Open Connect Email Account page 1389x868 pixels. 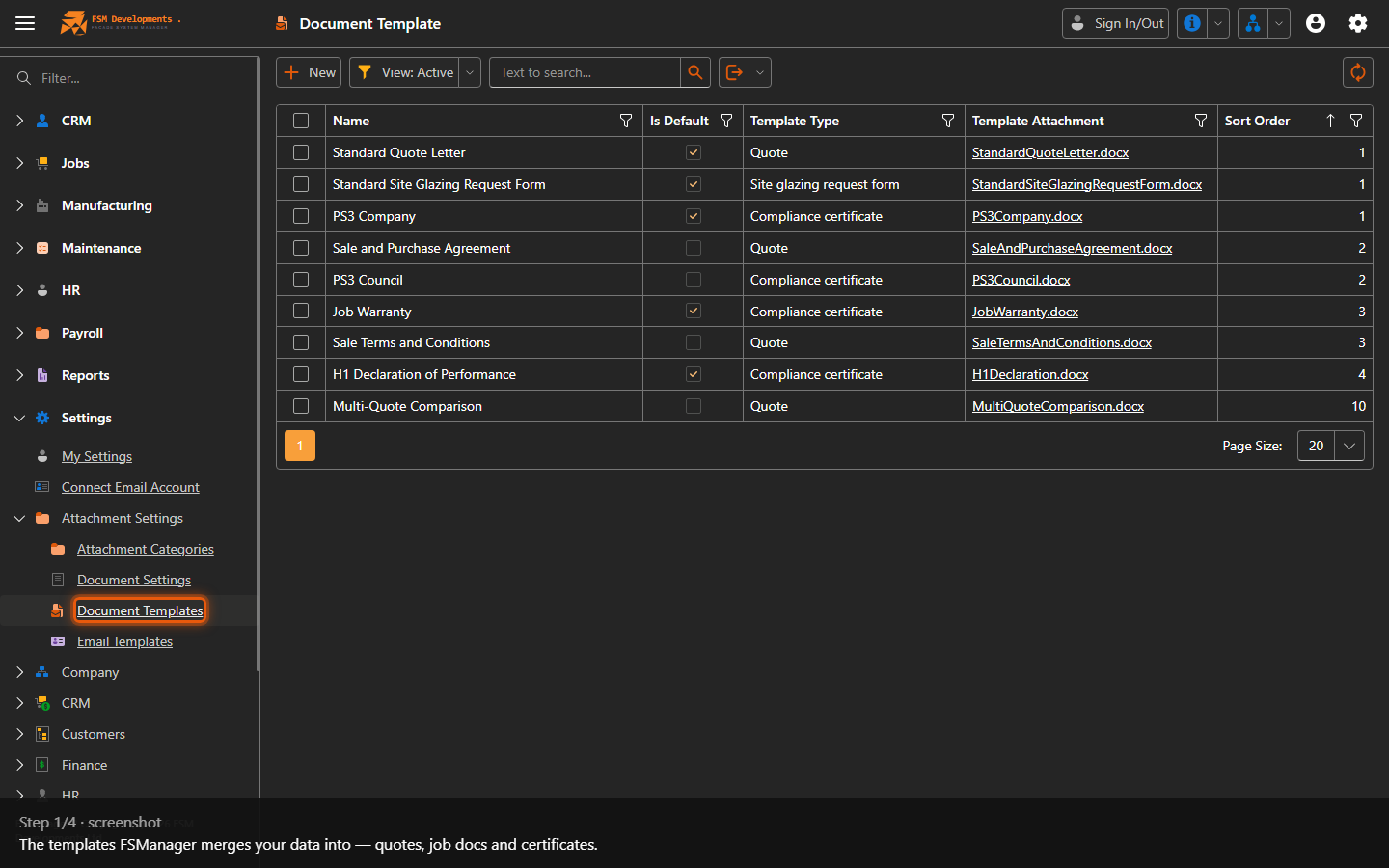pyautogui.click(x=130, y=487)
